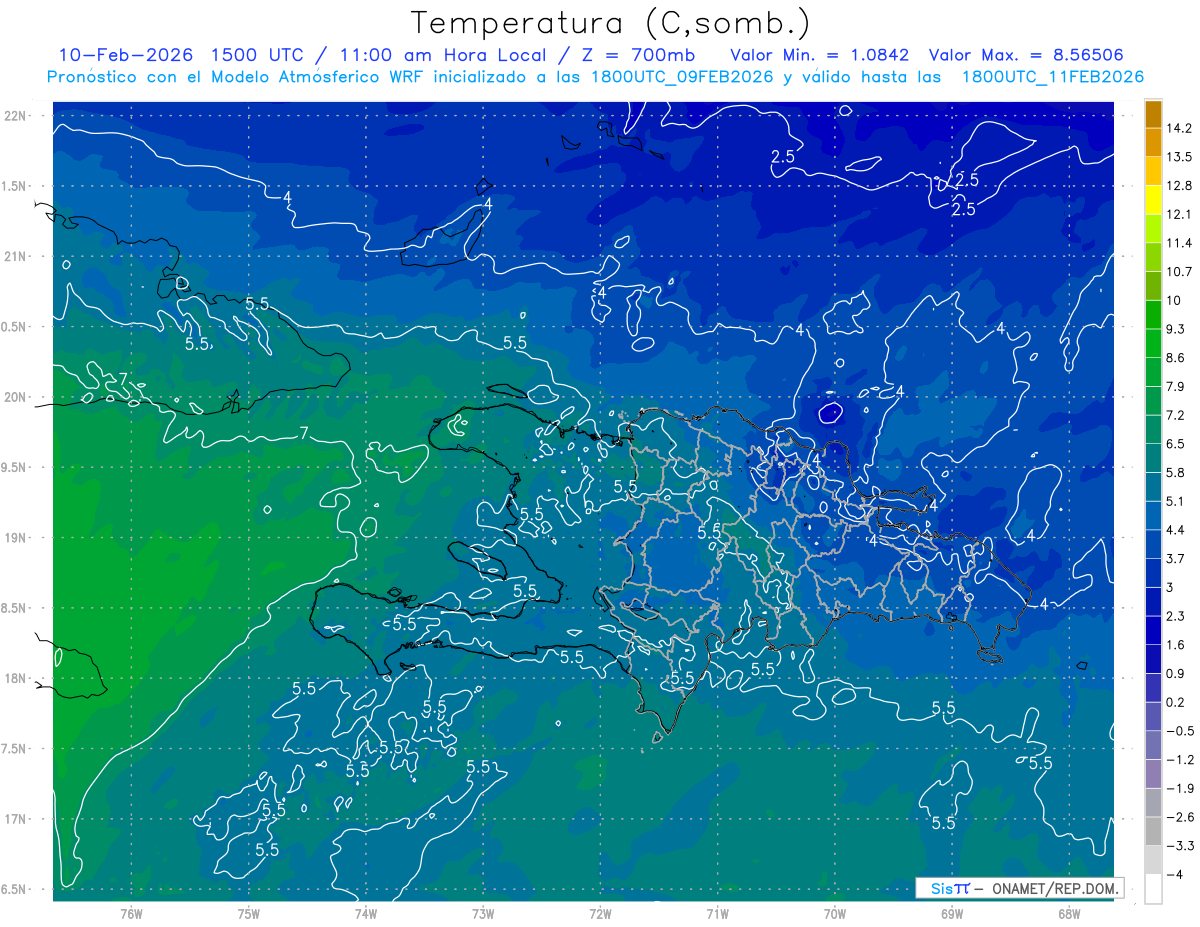Click the -4 colorbar legend value

(1175, 874)
